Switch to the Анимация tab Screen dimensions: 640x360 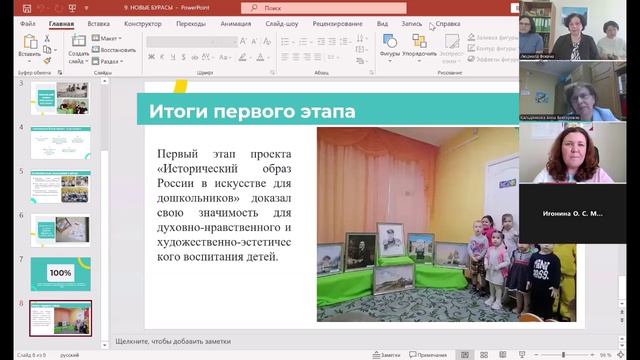236,24
